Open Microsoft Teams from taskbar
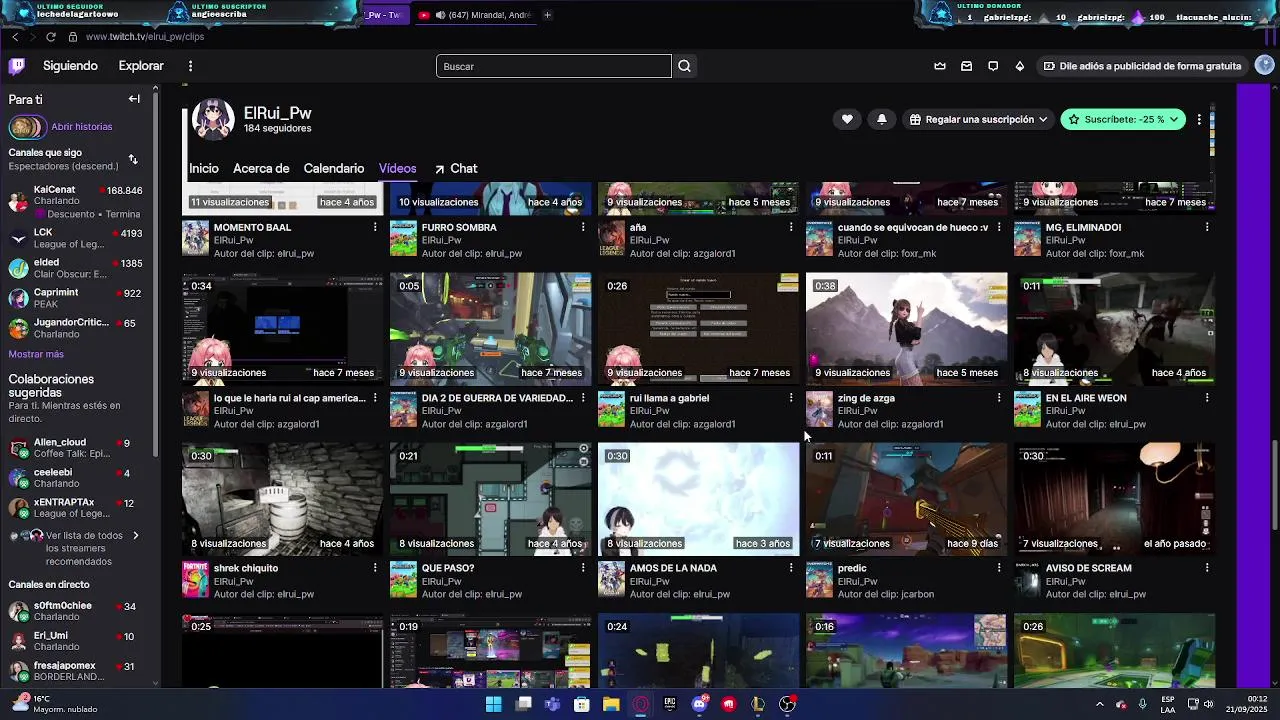Image resolution: width=1280 pixels, height=720 pixels. (x=552, y=704)
